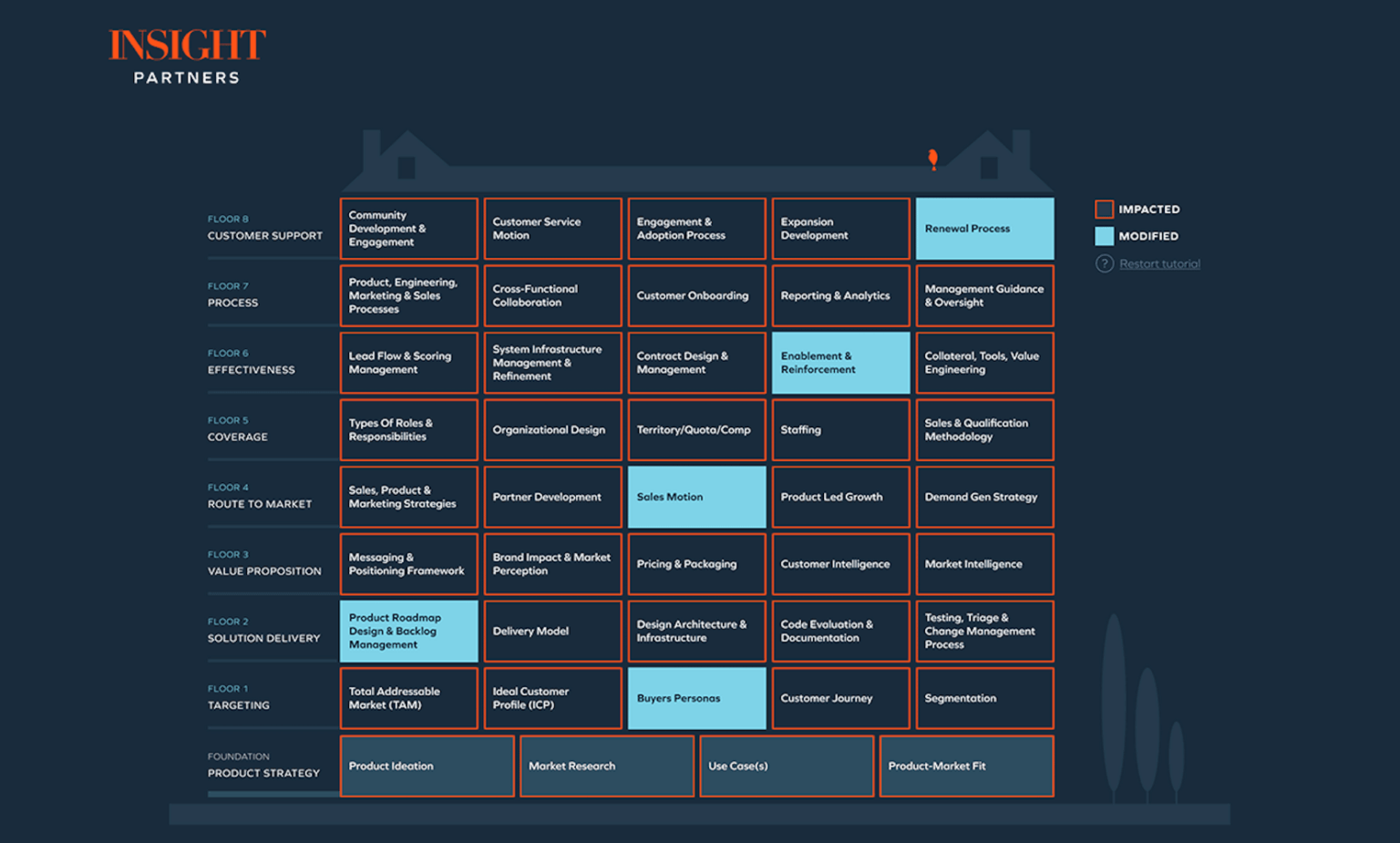Open the Territory/Quota/Comp tile
The image size is (1400, 843).
pos(696,429)
